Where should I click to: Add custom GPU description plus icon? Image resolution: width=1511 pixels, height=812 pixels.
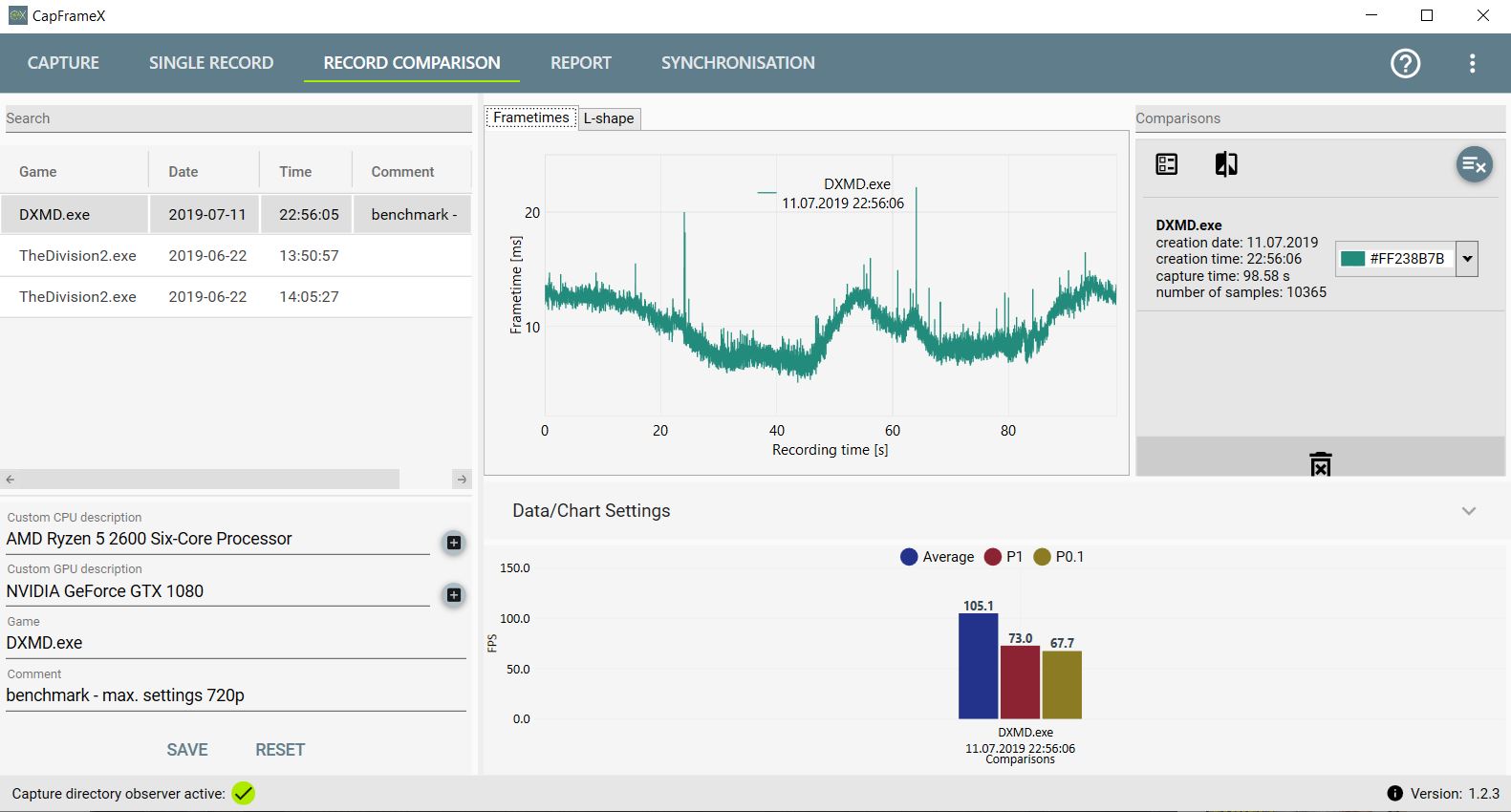click(x=454, y=595)
